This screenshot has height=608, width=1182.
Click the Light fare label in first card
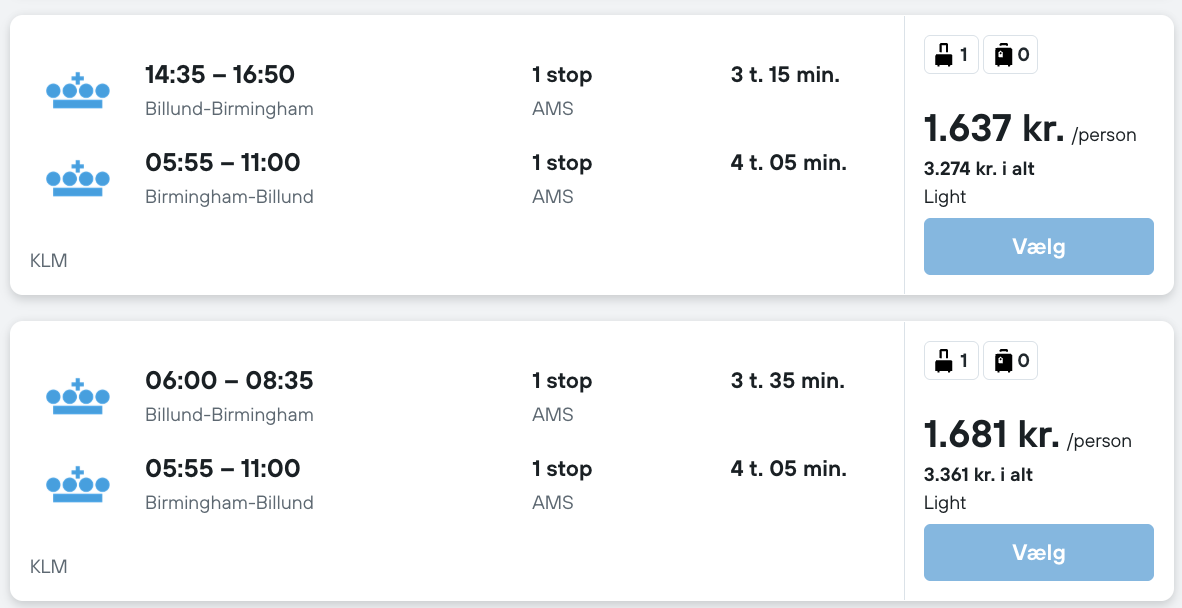tap(945, 197)
